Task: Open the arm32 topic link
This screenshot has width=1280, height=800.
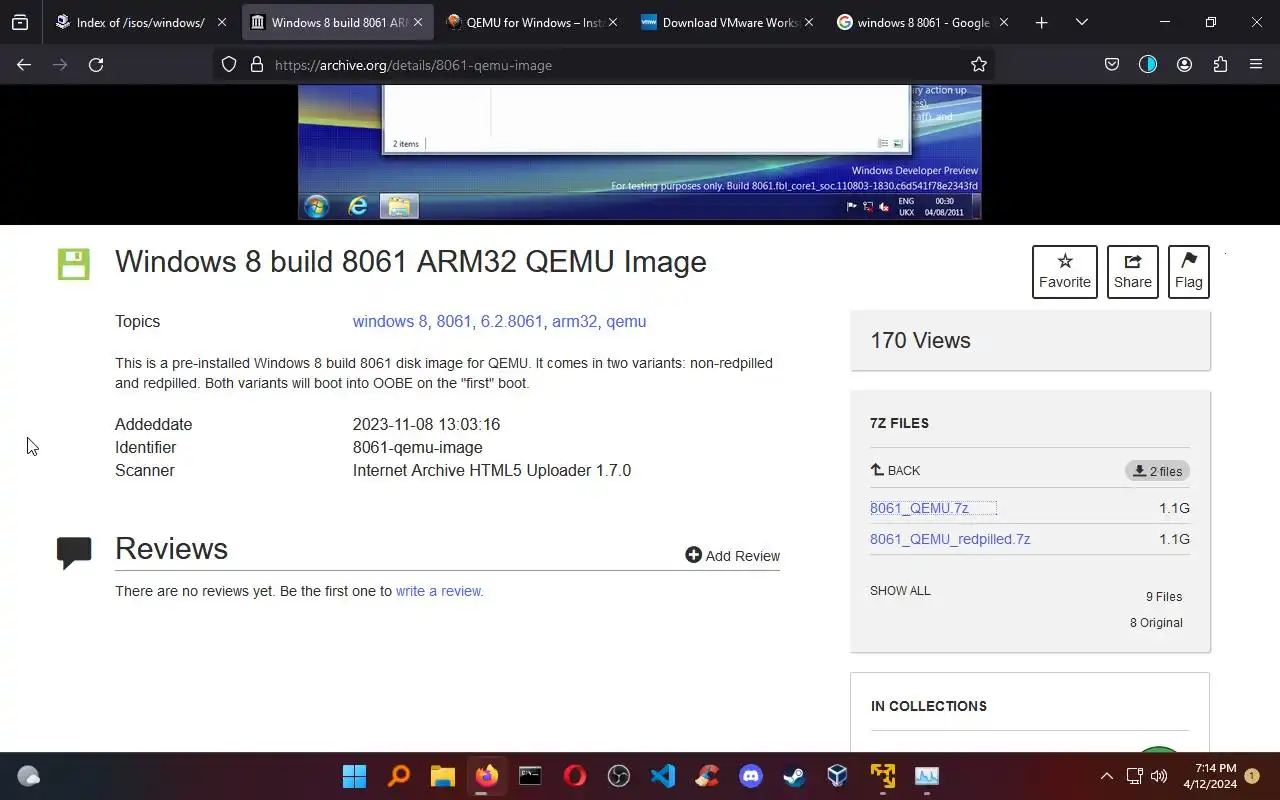Action: [575, 322]
